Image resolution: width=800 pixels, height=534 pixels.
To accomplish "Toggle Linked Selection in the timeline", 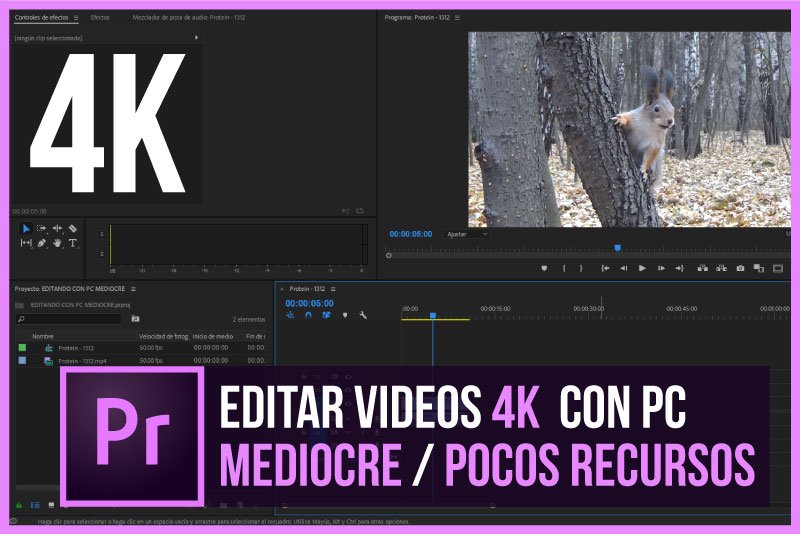I will coord(327,315).
